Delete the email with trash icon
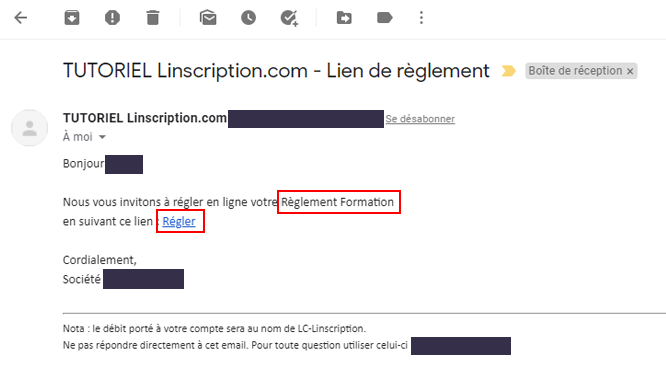 point(153,18)
